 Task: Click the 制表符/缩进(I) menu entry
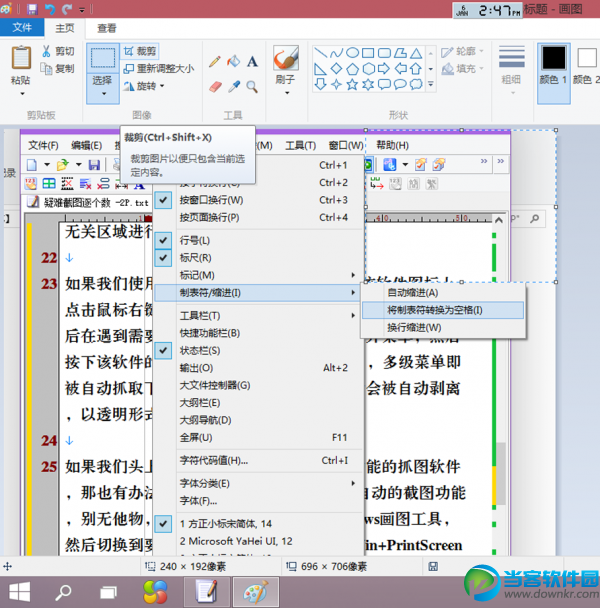(x=259, y=293)
